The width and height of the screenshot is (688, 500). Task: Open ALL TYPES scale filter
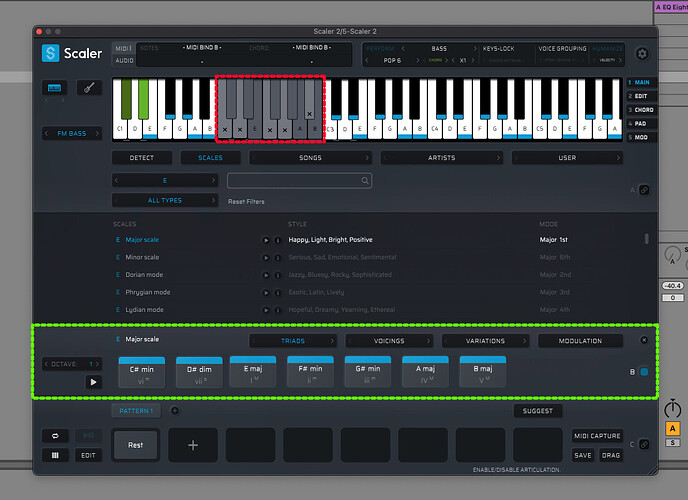click(x=165, y=200)
